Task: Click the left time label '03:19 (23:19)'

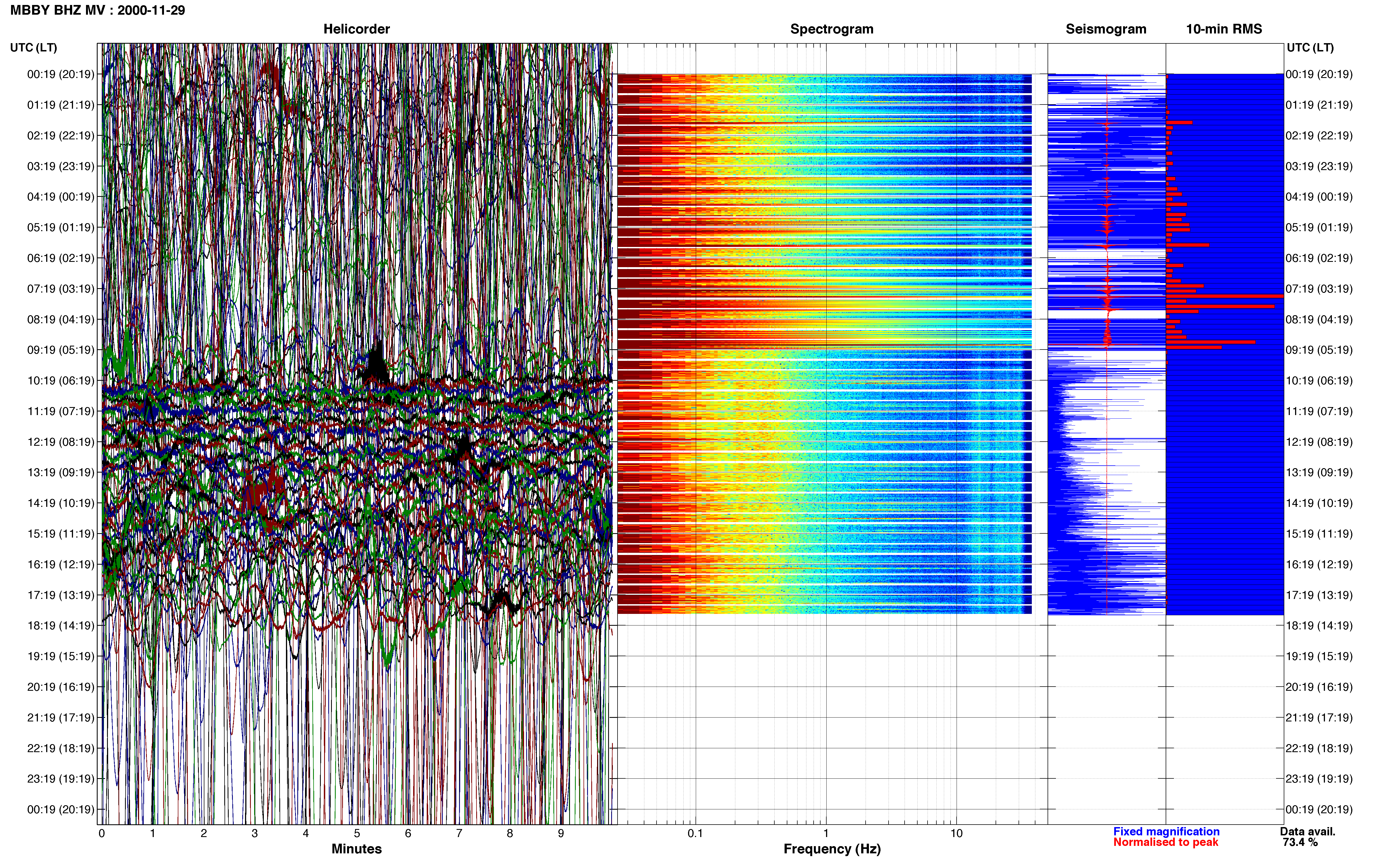Action: 61,166
